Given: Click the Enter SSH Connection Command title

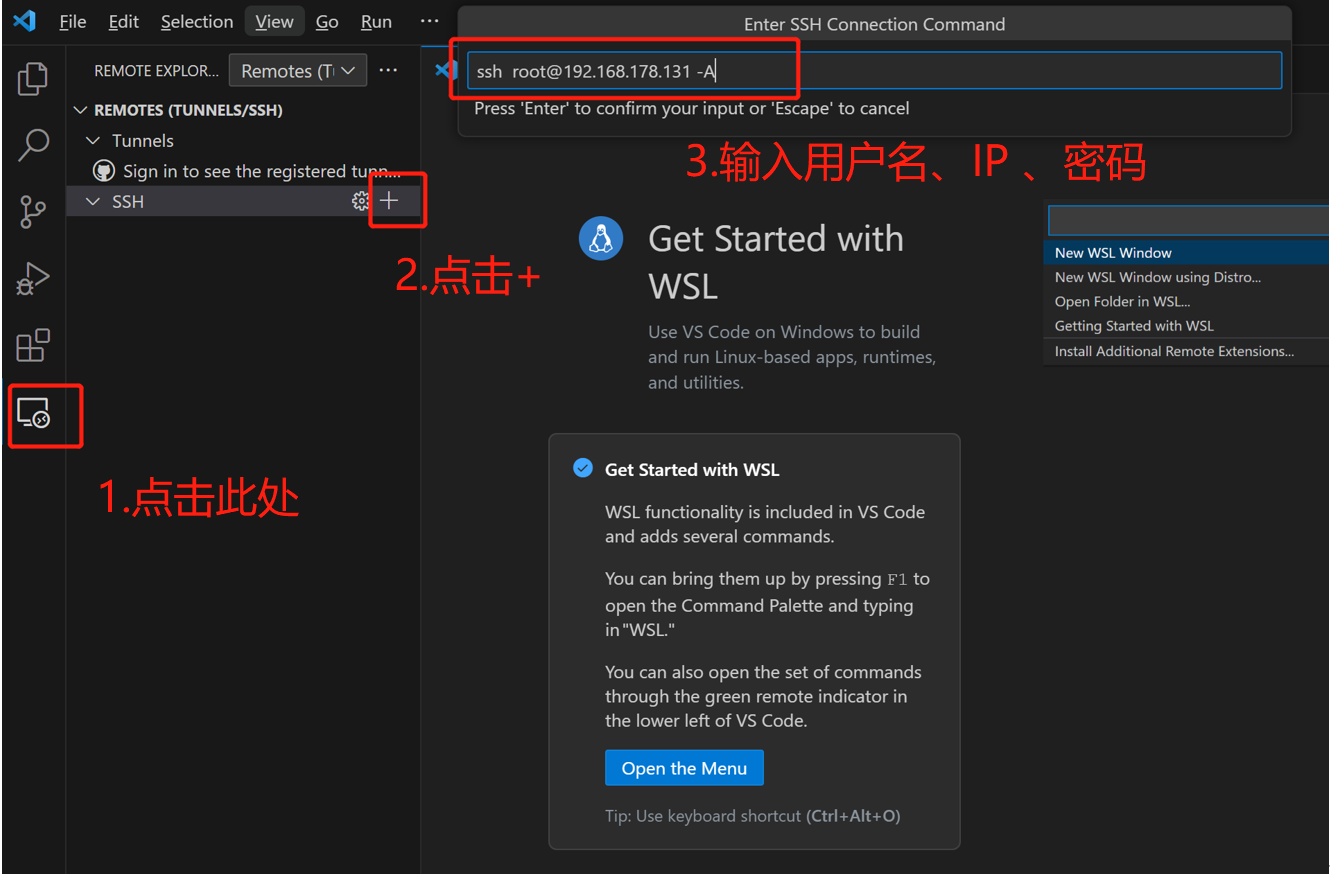Looking at the screenshot, I should (x=874, y=24).
